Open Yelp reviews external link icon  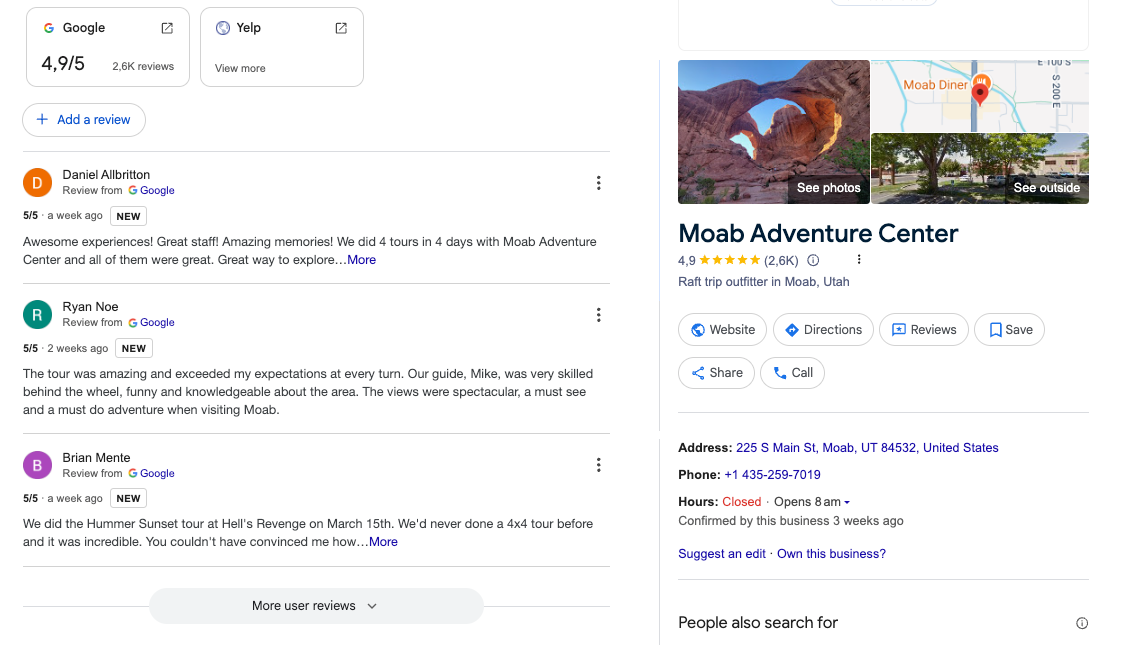(342, 28)
